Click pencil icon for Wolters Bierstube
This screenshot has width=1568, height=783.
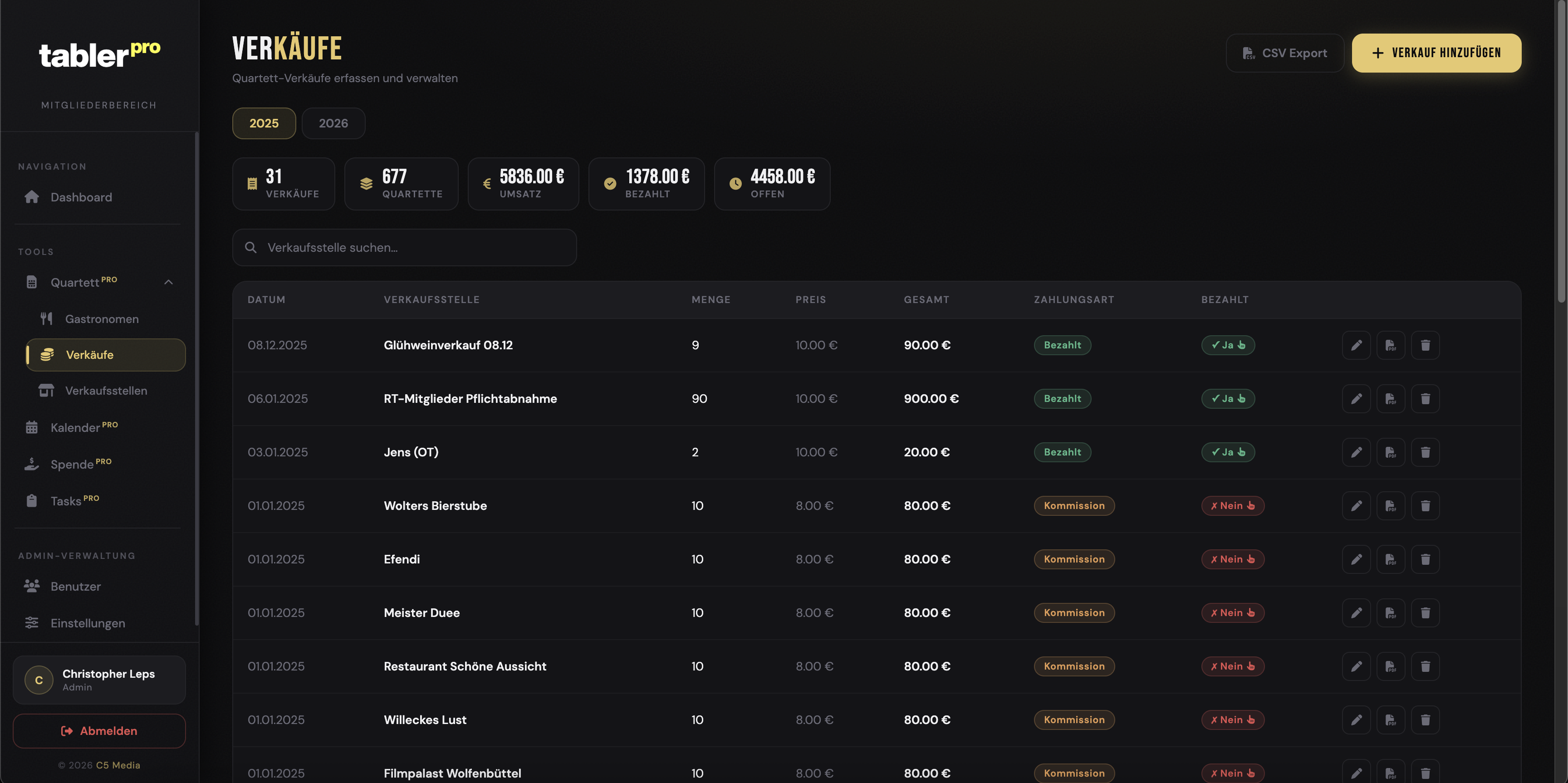point(1356,505)
